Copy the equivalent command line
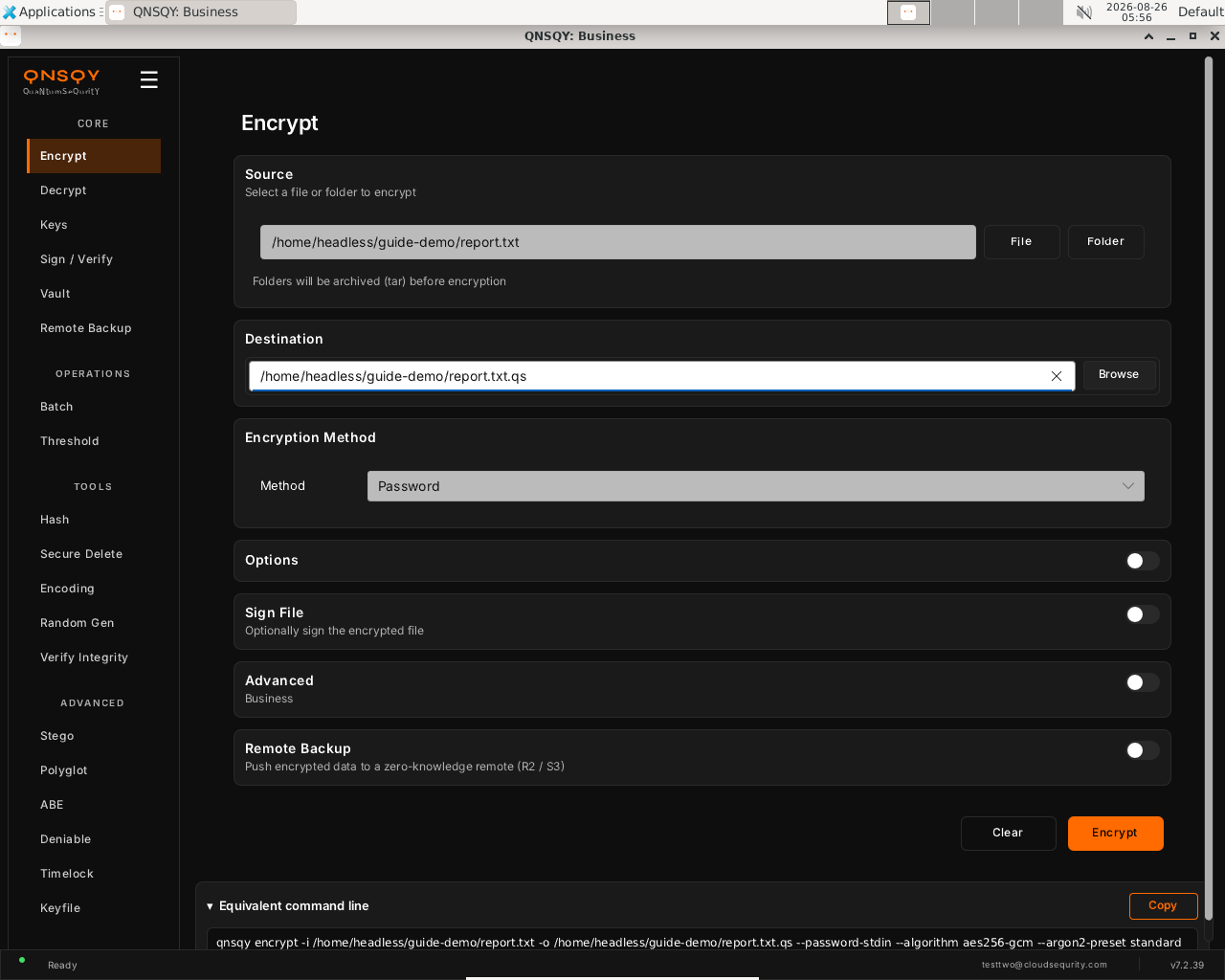 (x=1163, y=906)
